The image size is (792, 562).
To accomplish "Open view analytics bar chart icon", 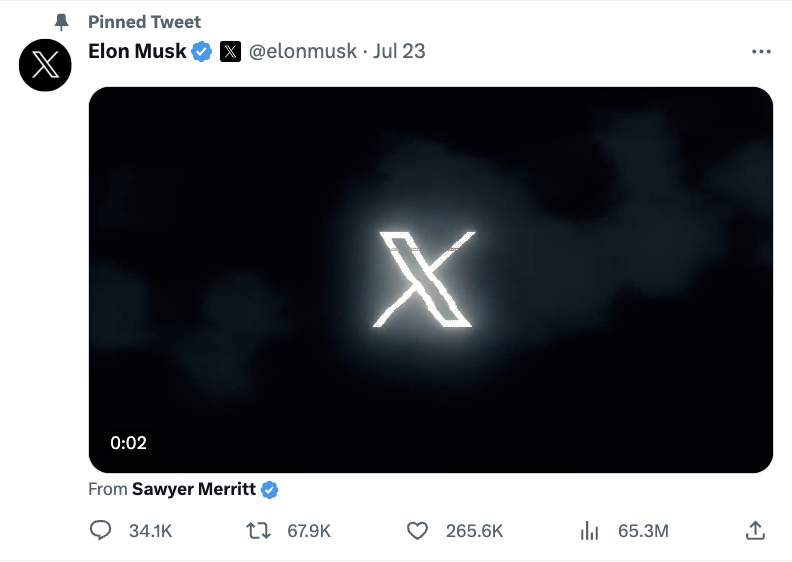I will click(x=590, y=530).
